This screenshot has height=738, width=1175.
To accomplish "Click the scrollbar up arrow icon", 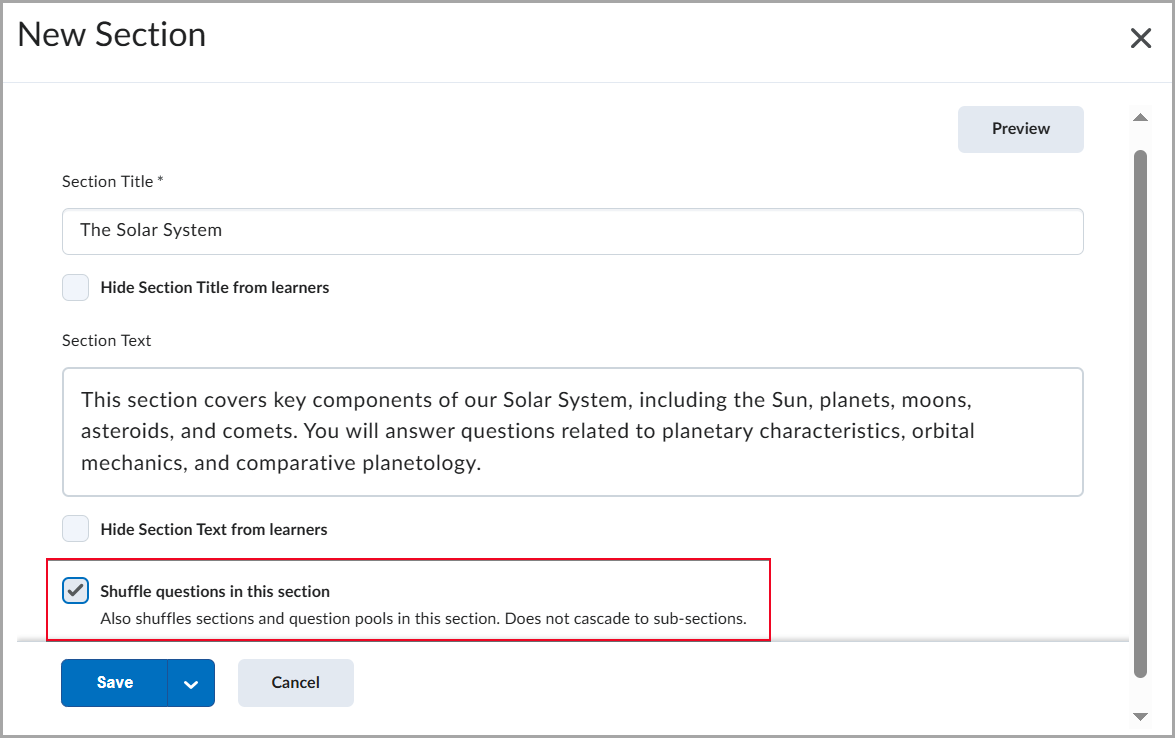I will 1141,117.
